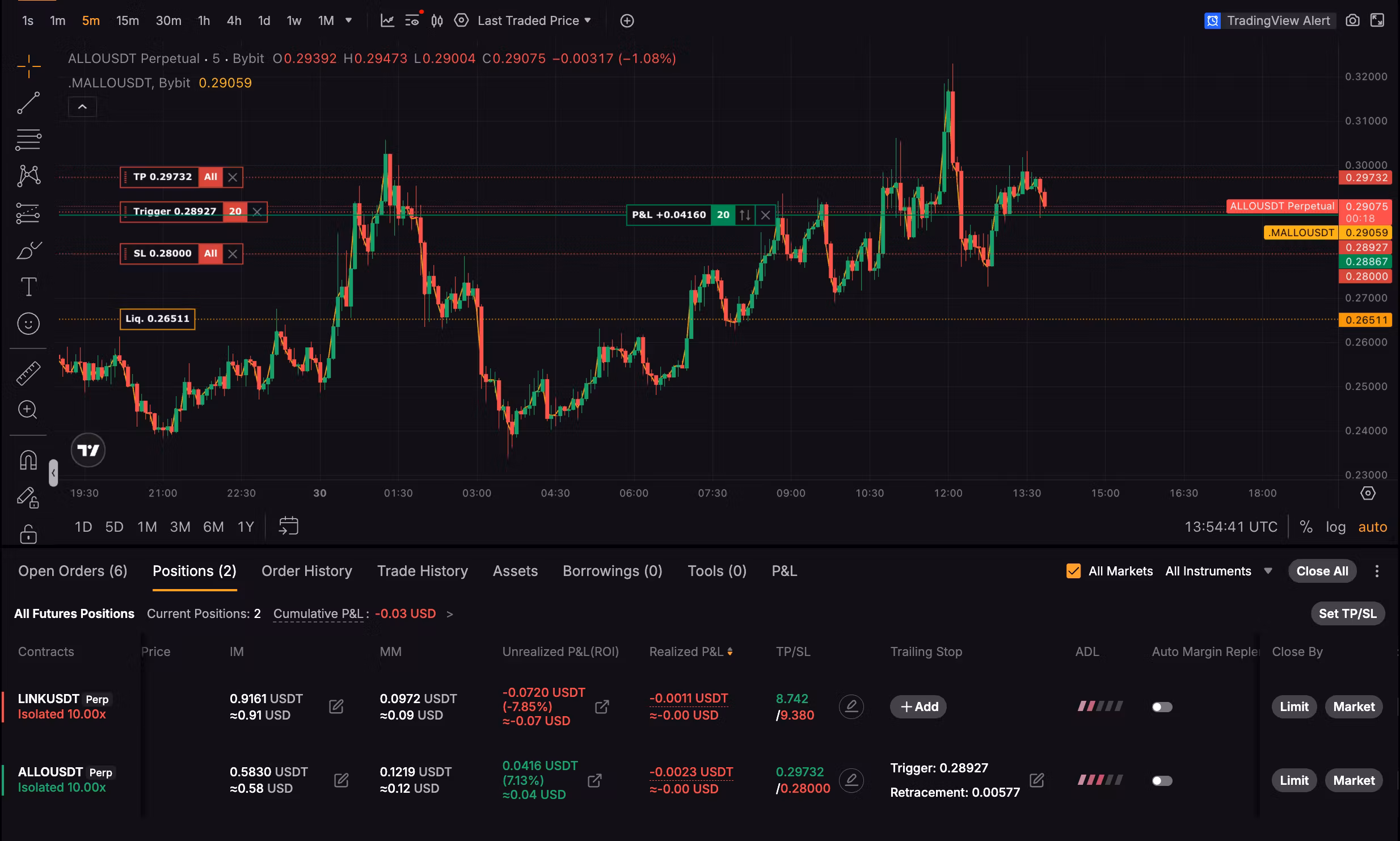Screen dimensions: 1400x841
Task: Edit the ALLOUSDT TP/SL pencil icon
Action: 851,780
